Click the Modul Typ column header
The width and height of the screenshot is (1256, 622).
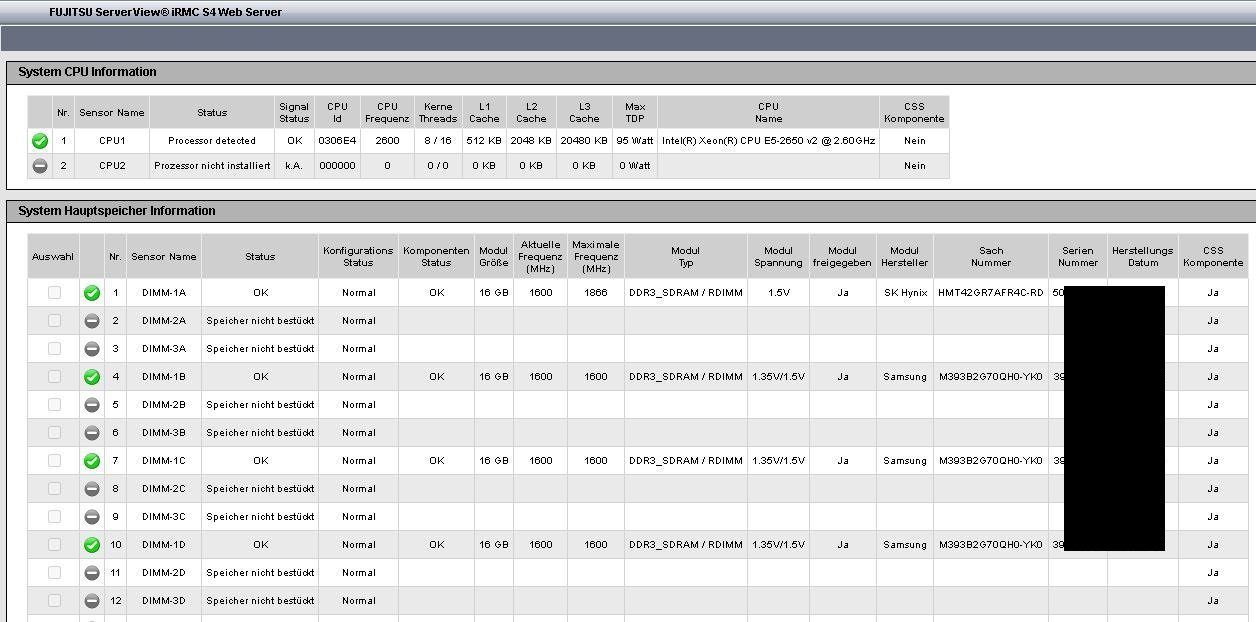686,257
